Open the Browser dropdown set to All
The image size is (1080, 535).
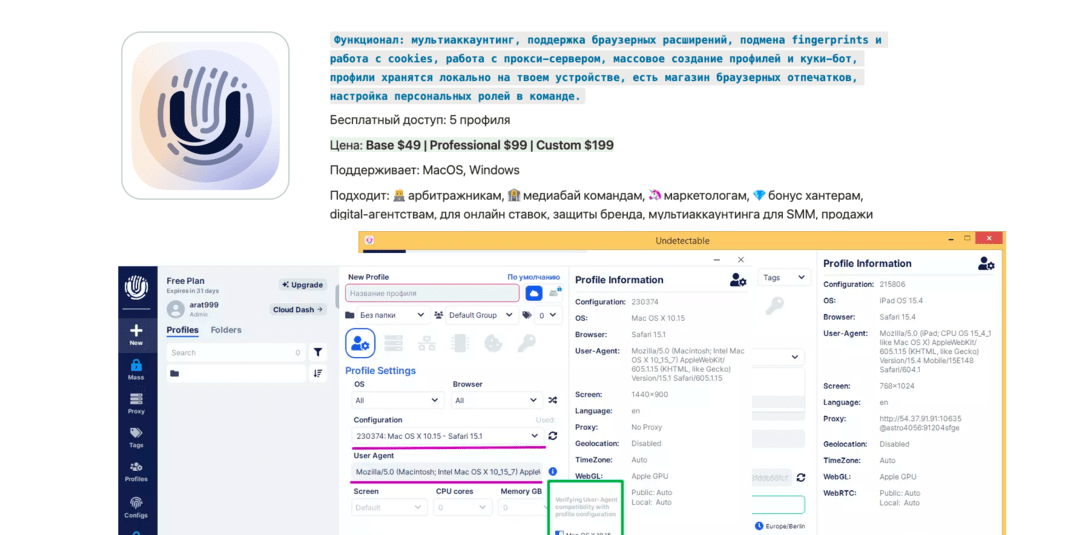click(x=497, y=400)
